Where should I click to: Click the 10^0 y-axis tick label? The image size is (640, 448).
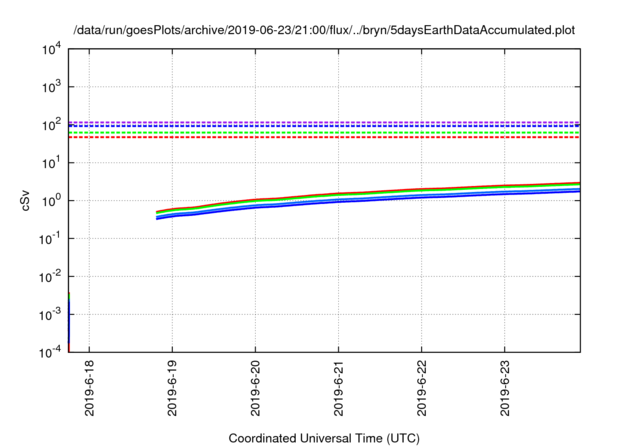[x=52, y=200]
